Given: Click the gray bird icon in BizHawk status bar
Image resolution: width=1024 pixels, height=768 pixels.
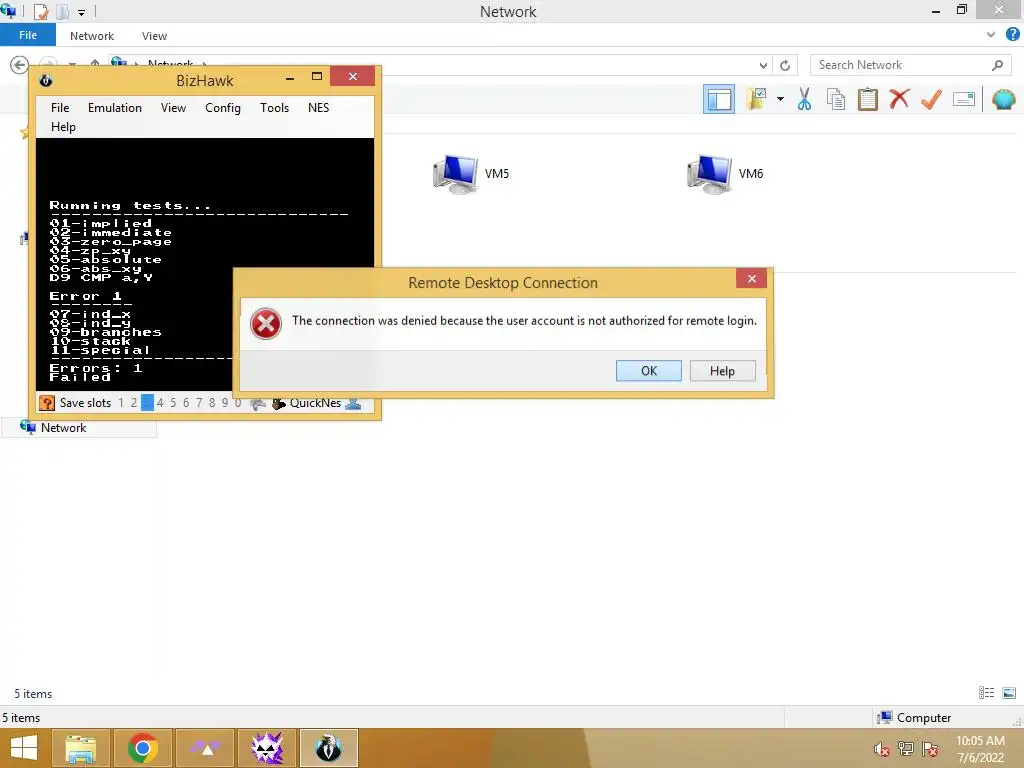Looking at the screenshot, I should 258,404.
